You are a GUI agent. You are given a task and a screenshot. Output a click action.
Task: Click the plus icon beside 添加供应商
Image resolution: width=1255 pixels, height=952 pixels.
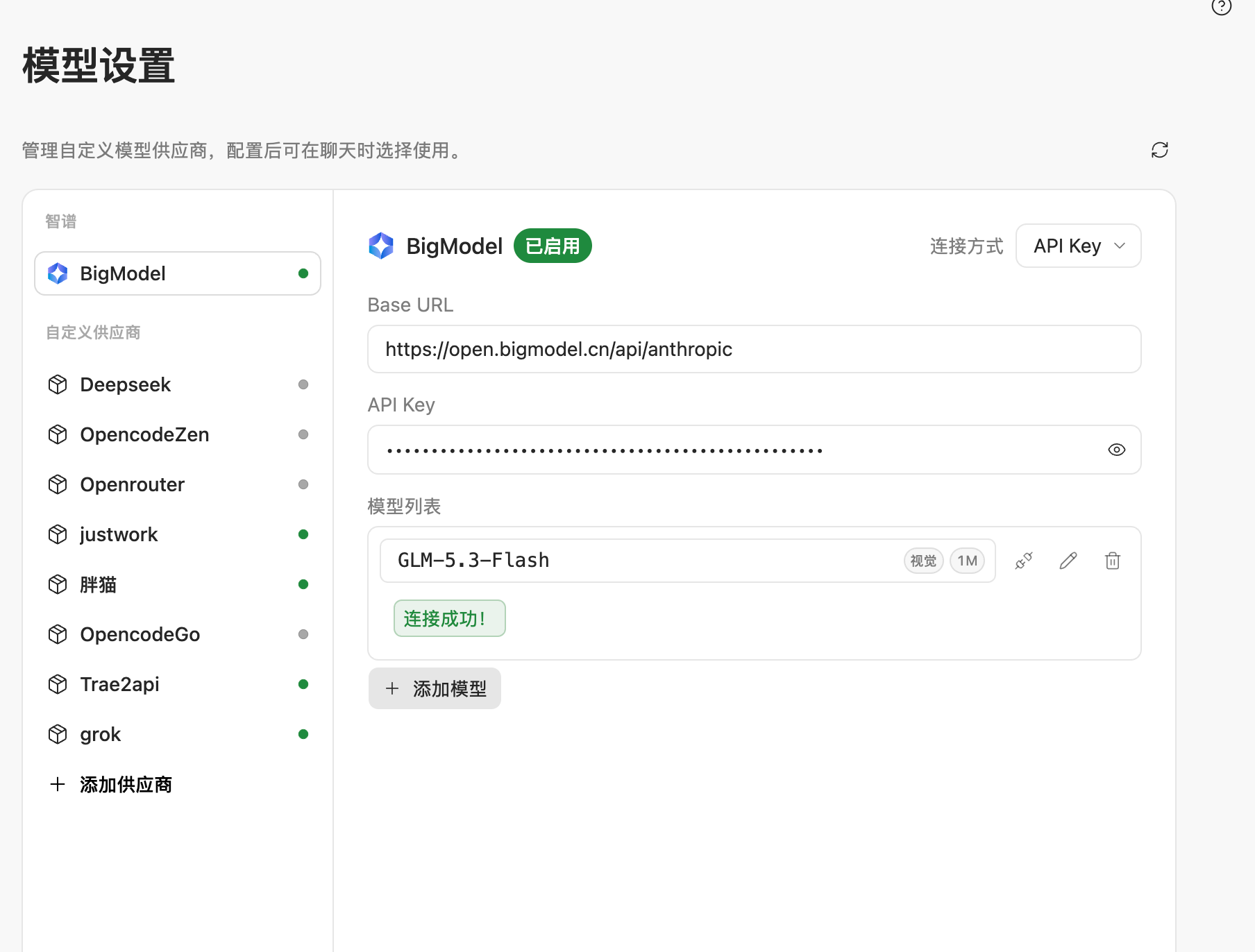58,784
